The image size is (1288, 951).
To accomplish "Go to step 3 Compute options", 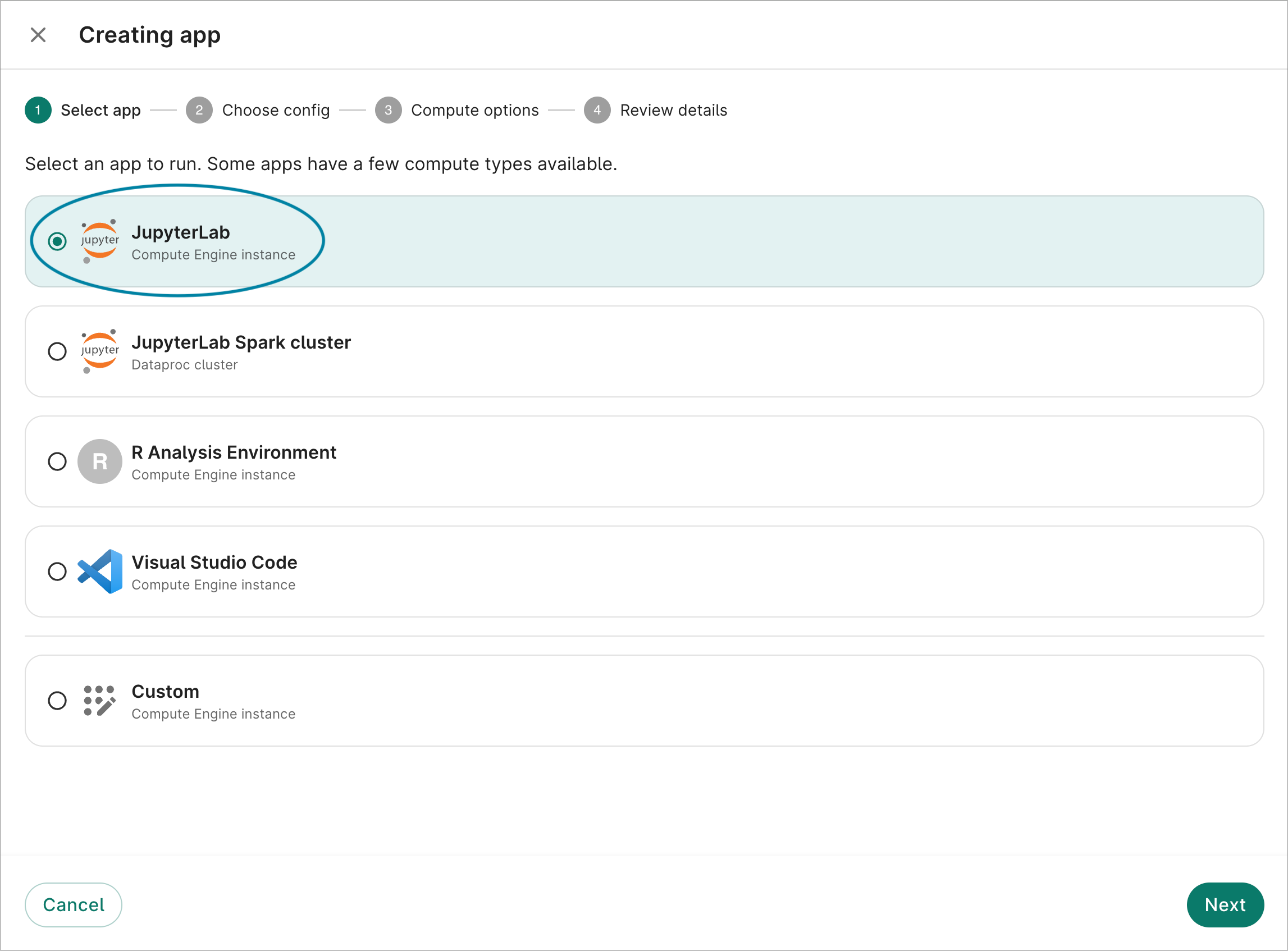I will click(x=456, y=110).
